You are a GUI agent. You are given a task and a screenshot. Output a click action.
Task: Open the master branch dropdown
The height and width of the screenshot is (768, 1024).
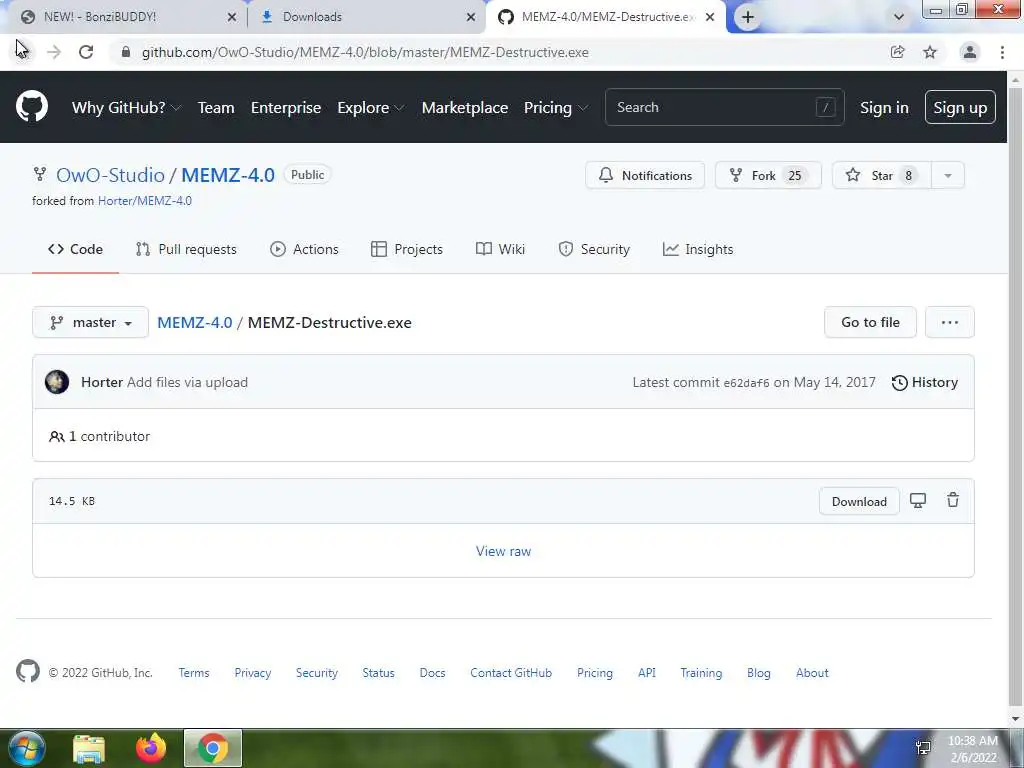pyautogui.click(x=90, y=322)
